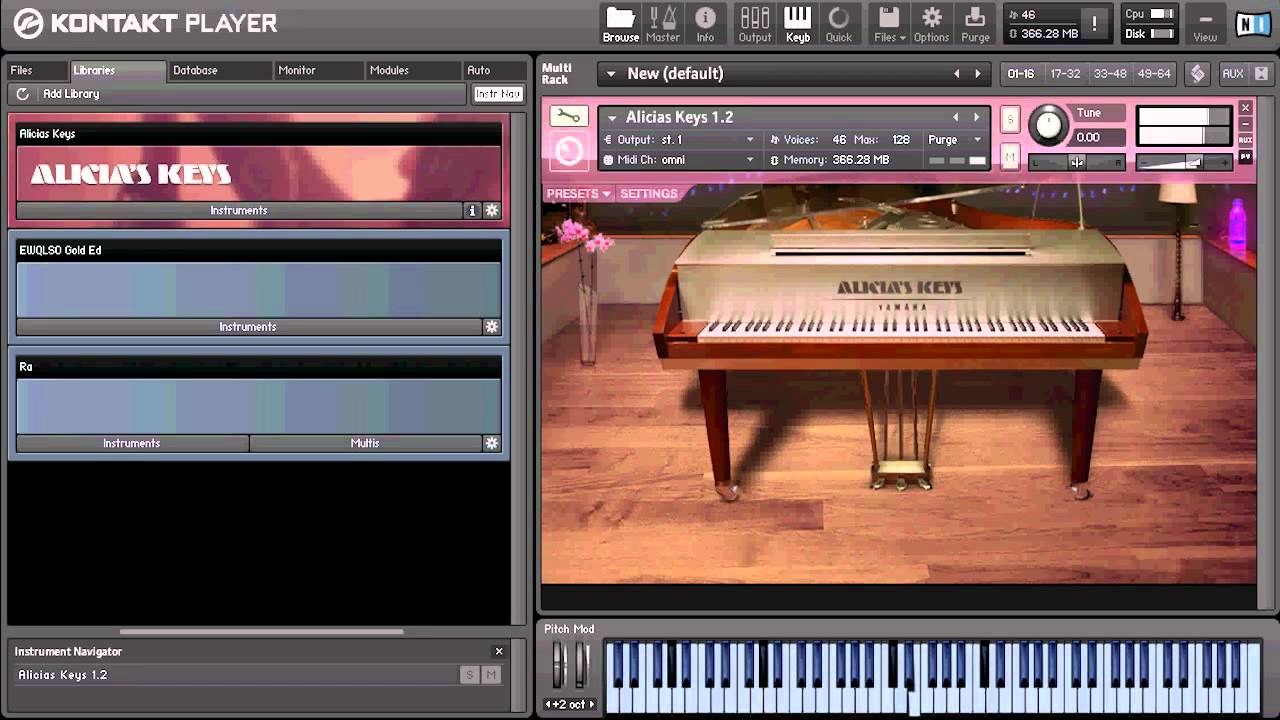Open Ra library Instruments

click(132, 443)
